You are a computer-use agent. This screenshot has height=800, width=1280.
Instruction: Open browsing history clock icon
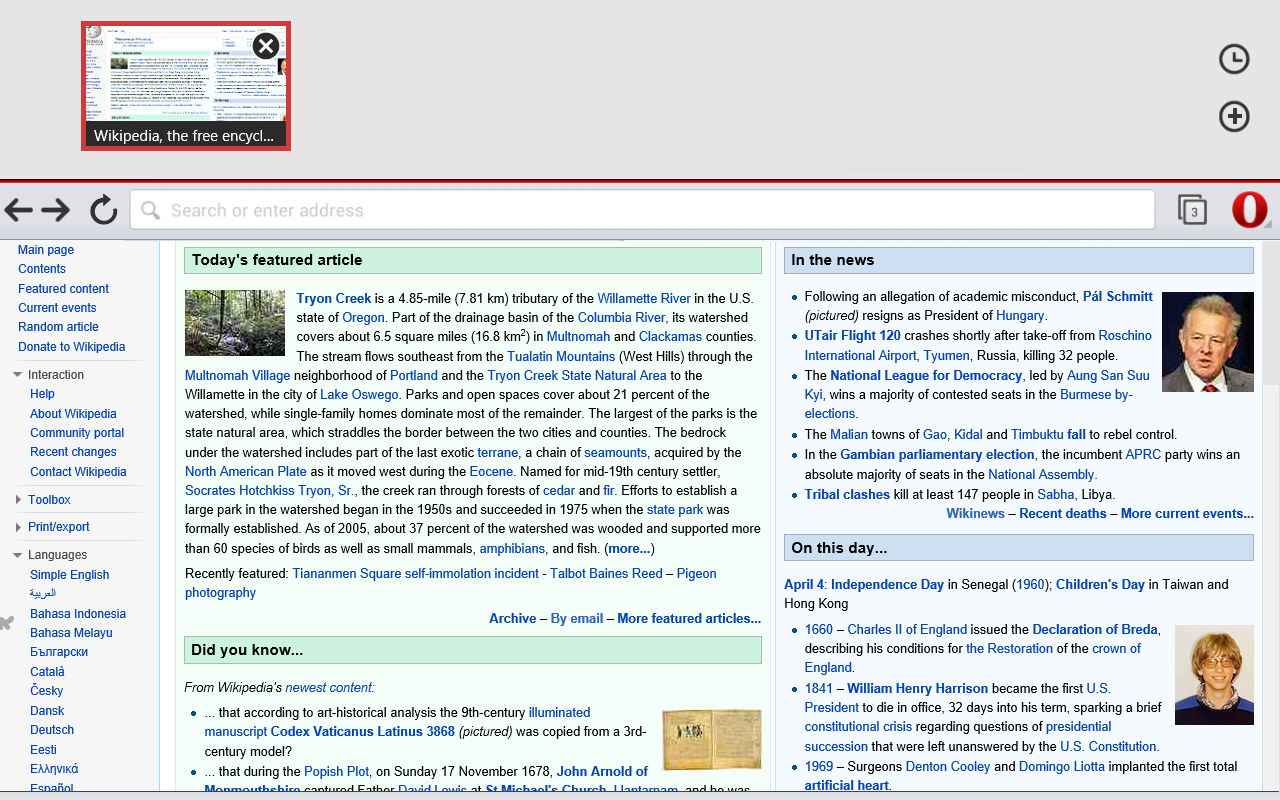(x=1234, y=59)
